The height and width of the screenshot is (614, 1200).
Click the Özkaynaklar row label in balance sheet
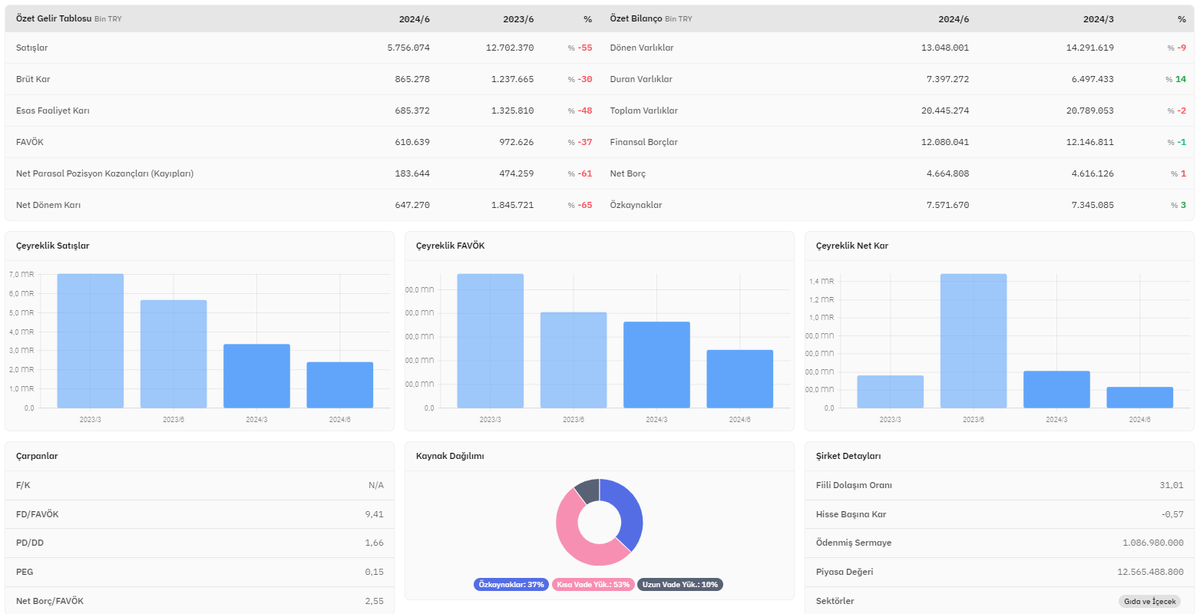[636, 205]
